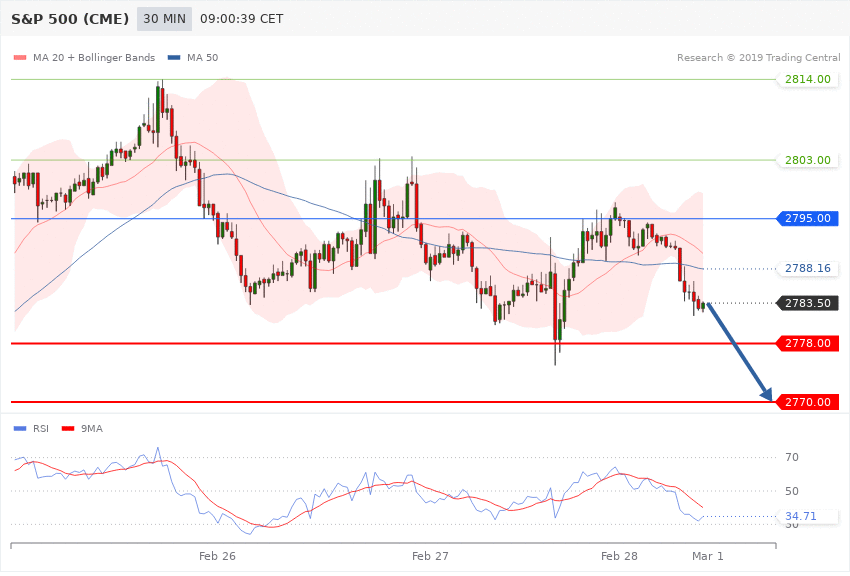This screenshot has width=850, height=576.
Task: Click the blue MA 50 legend swatch
Action: point(174,57)
